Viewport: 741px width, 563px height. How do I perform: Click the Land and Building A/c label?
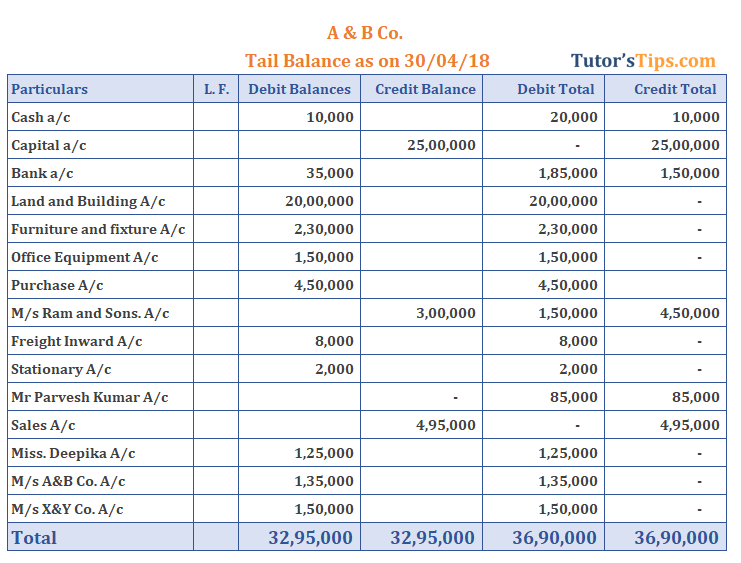tap(88, 201)
